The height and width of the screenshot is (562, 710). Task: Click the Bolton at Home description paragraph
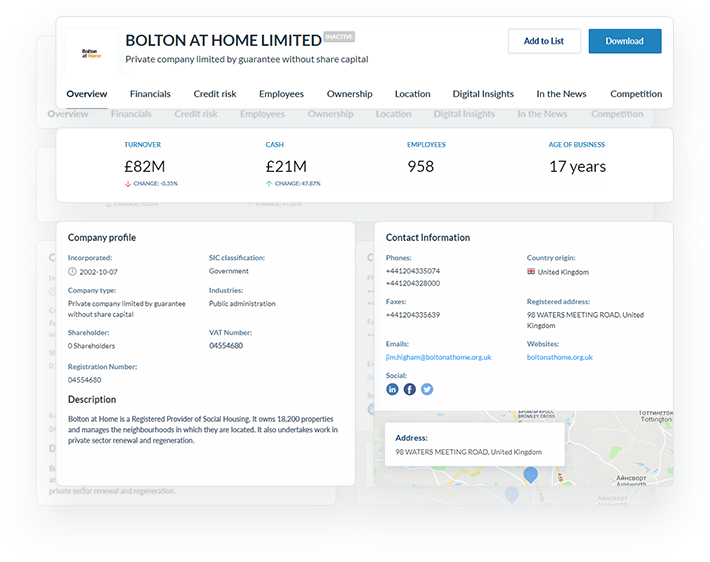click(x=203, y=429)
